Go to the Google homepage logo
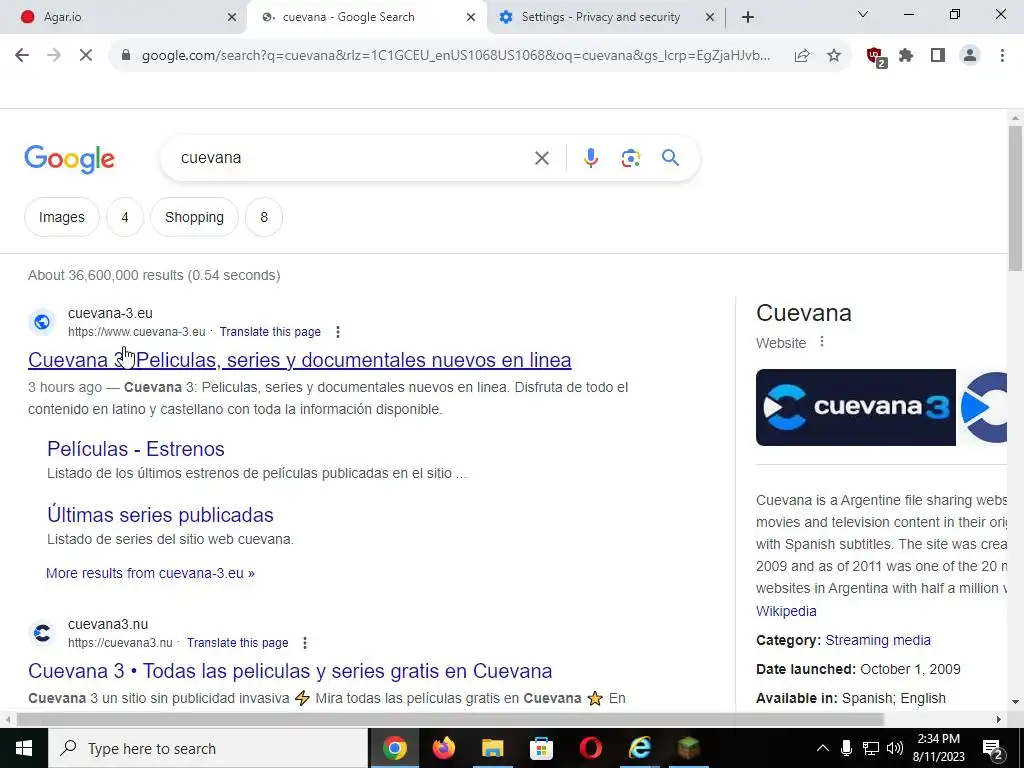The image size is (1024, 768). coord(69,159)
